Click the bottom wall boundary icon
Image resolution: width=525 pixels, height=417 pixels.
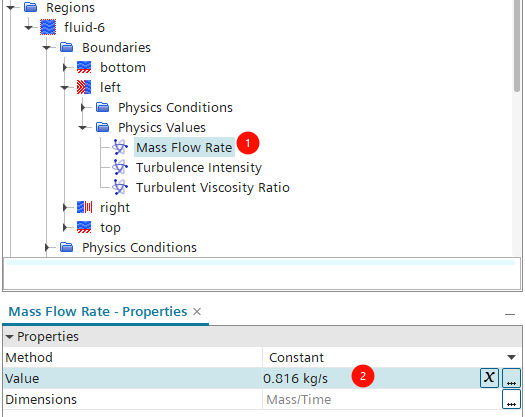tap(84, 67)
